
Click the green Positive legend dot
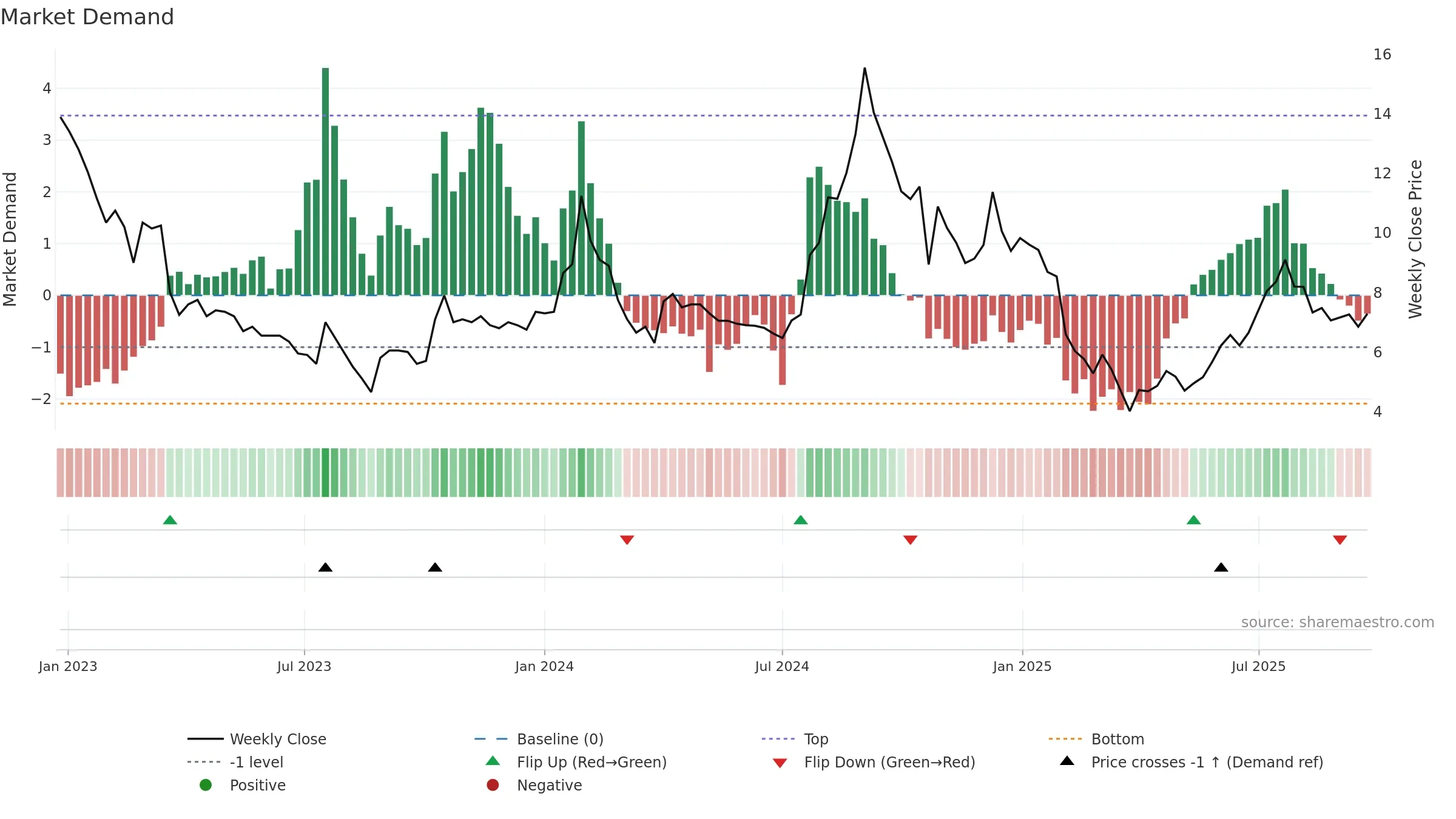(x=206, y=785)
